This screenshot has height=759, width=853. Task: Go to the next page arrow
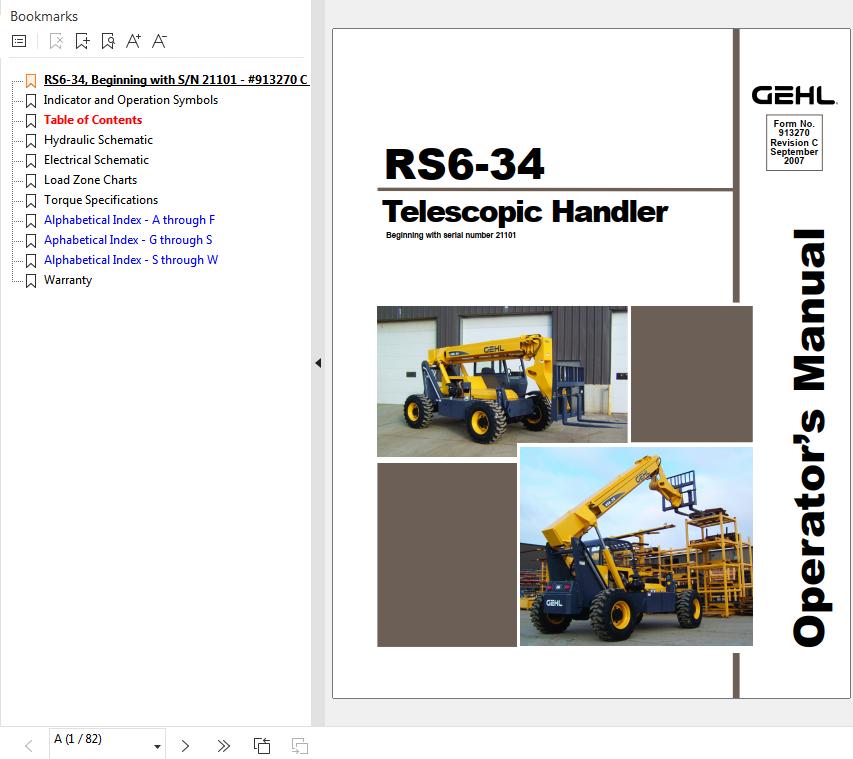185,745
